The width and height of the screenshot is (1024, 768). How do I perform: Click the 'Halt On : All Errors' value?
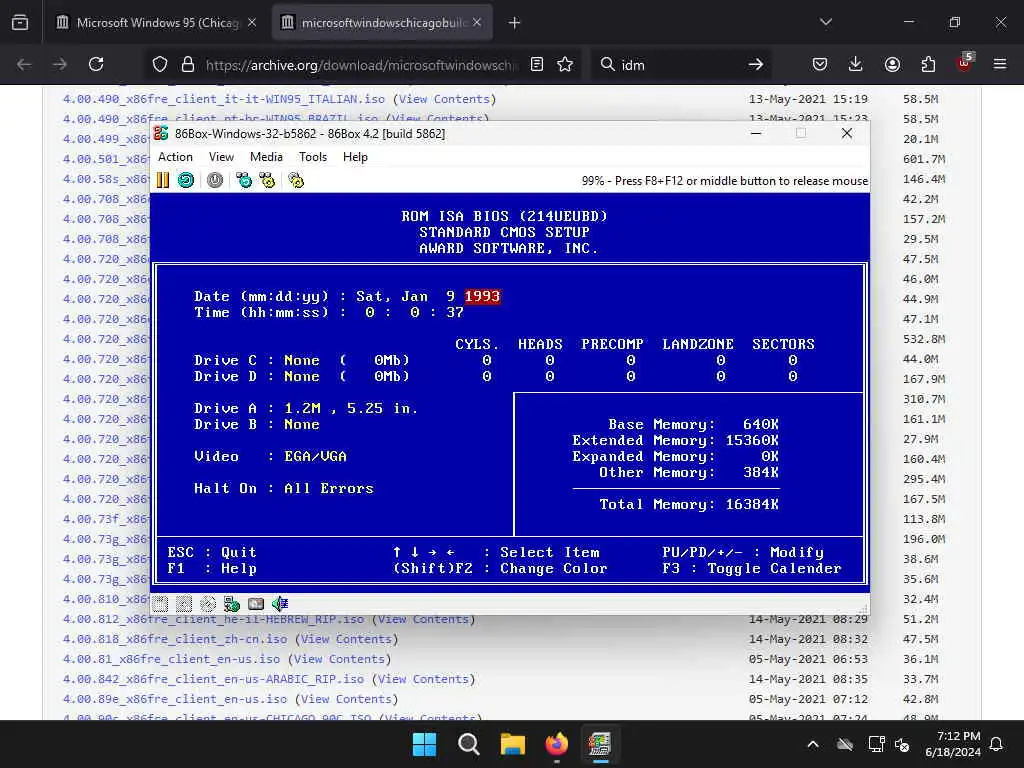tap(328, 488)
